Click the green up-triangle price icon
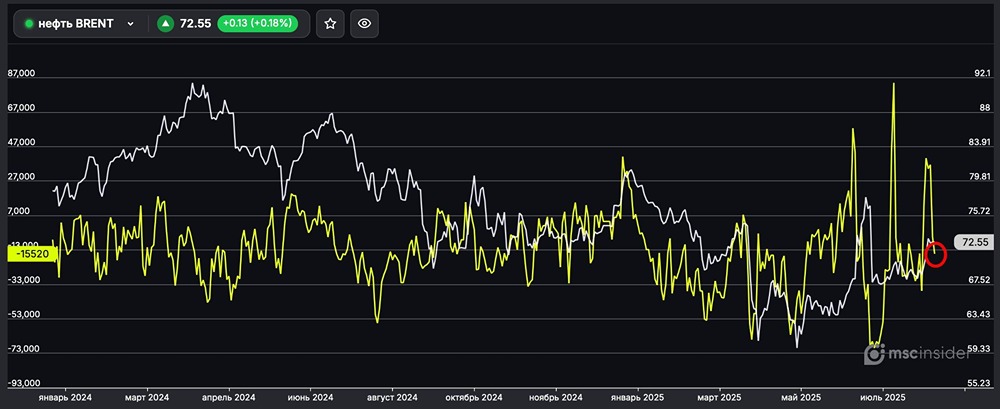This screenshot has height=409, width=1000. [x=166, y=24]
